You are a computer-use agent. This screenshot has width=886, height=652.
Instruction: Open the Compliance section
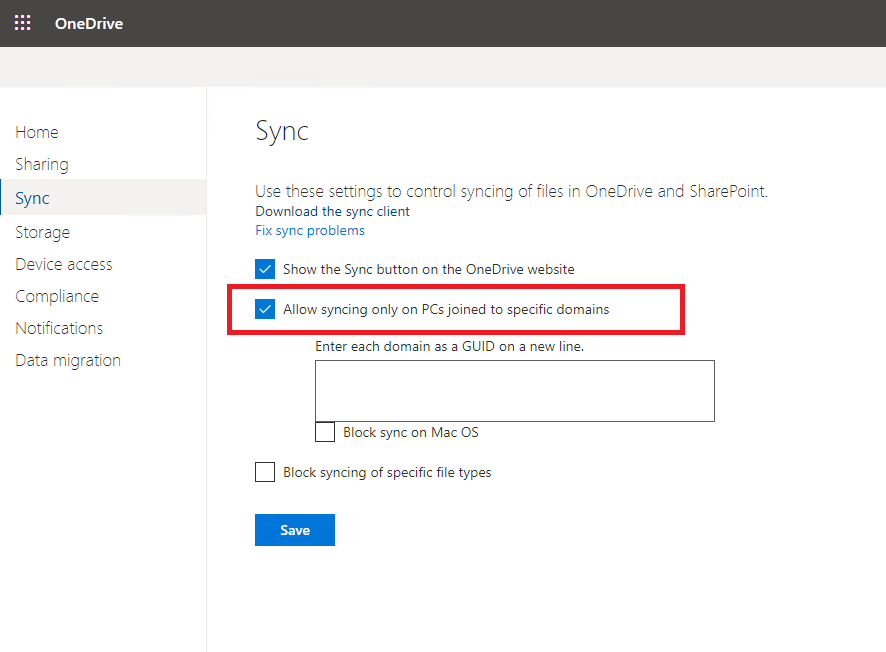(x=57, y=297)
